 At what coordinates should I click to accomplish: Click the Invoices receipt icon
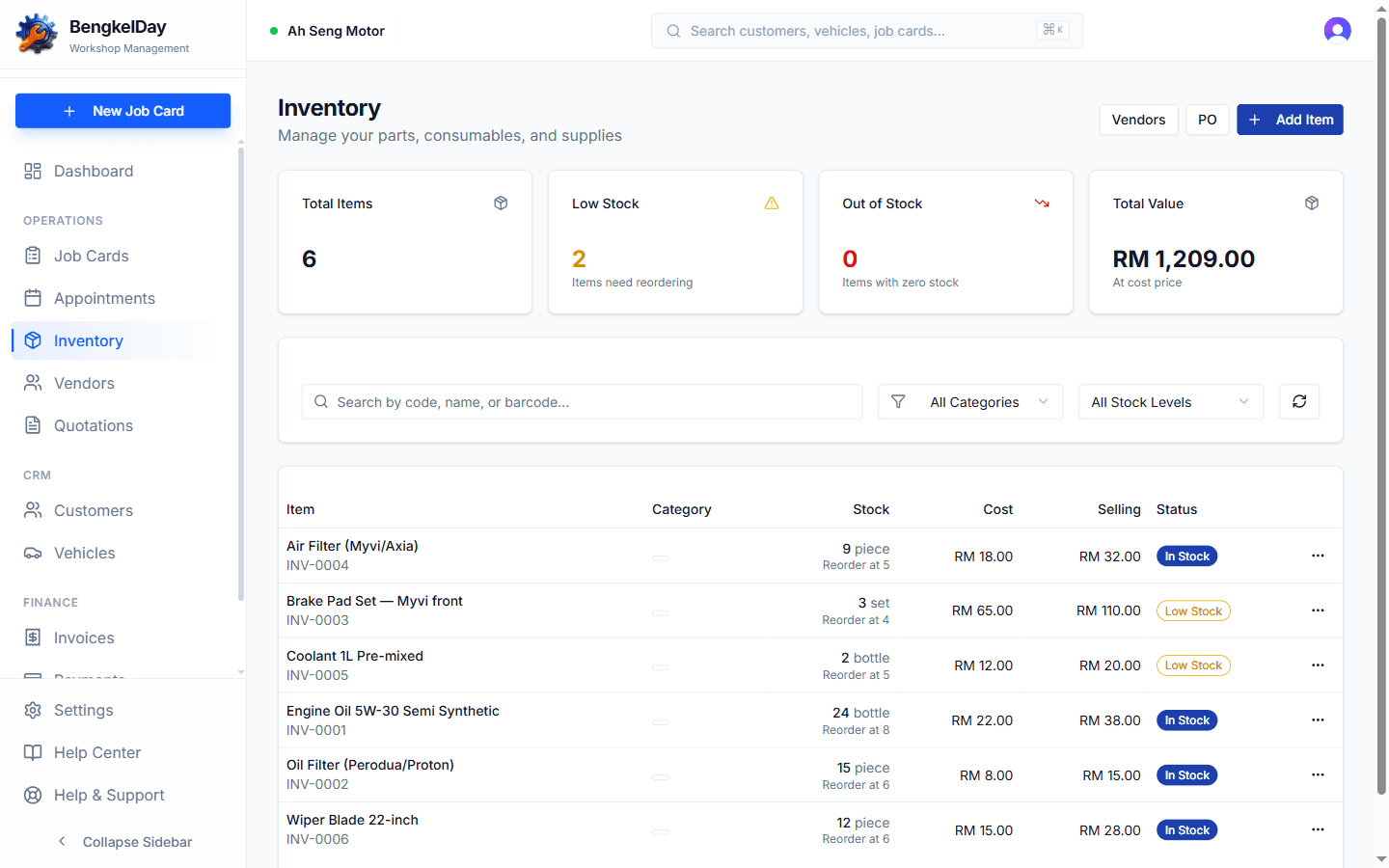[x=33, y=637]
